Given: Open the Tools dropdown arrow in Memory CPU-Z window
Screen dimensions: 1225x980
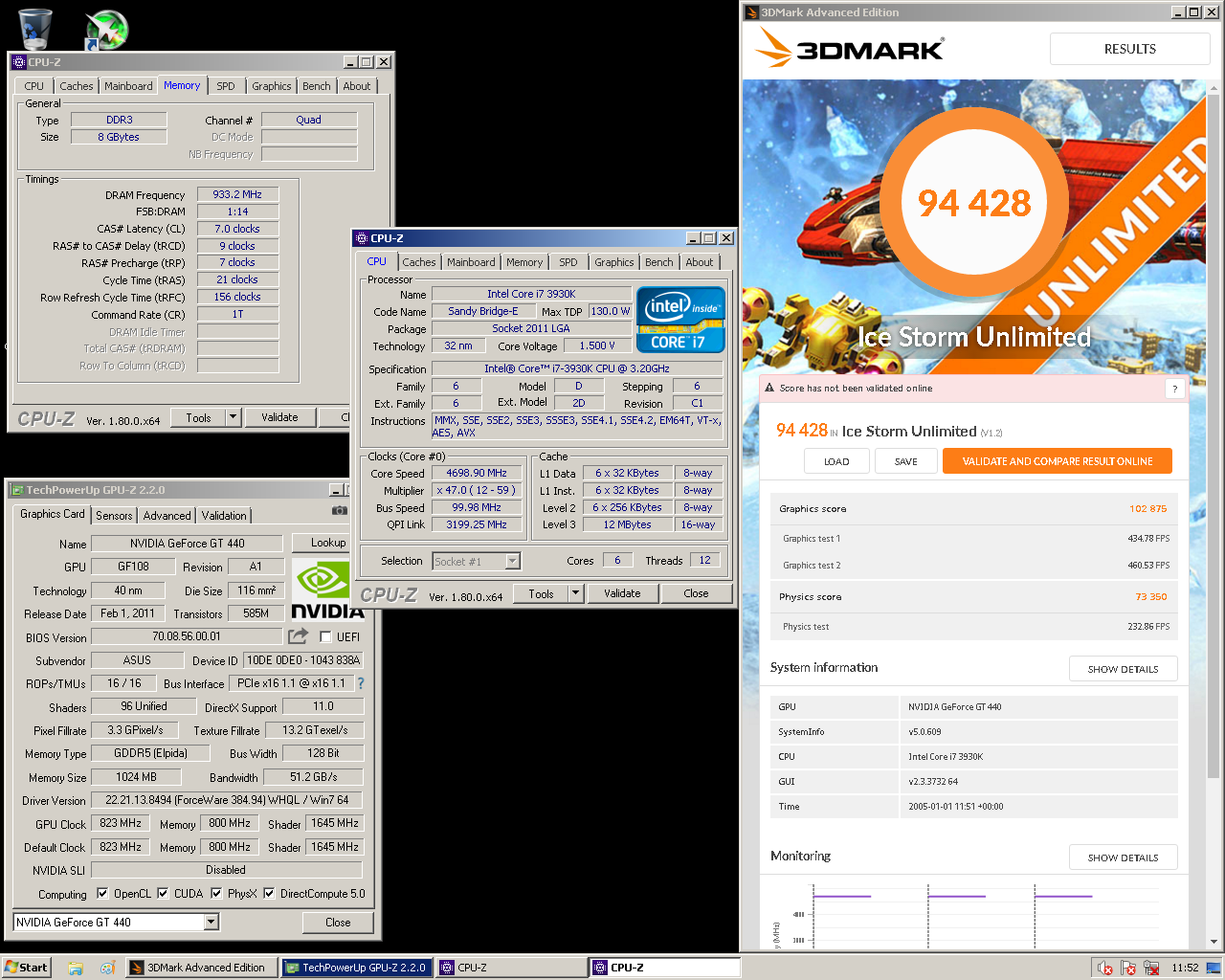Looking at the screenshot, I should [x=234, y=417].
